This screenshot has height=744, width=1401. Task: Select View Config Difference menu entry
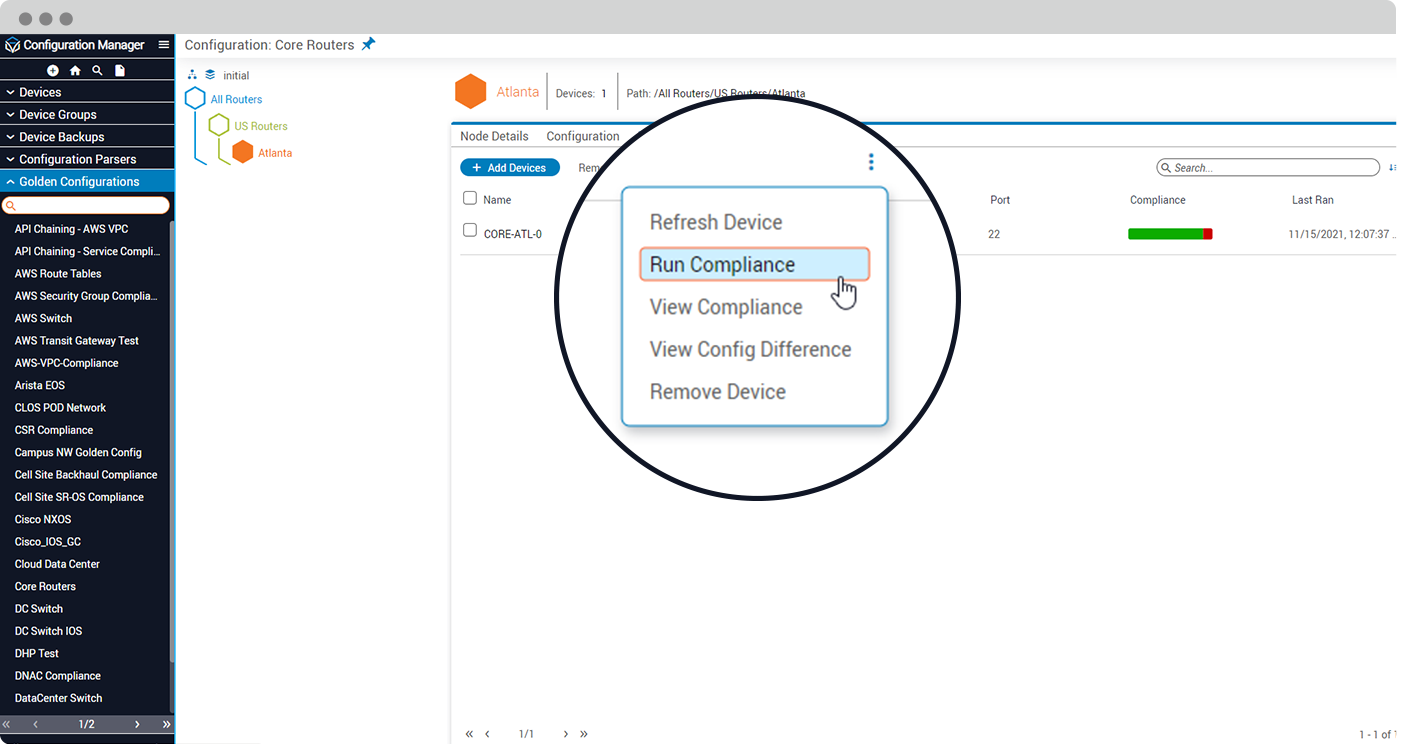[x=750, y=350]
